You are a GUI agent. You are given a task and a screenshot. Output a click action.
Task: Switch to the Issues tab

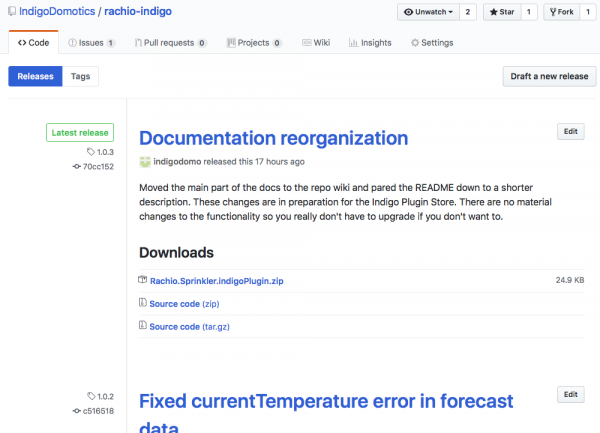[91, 42]
